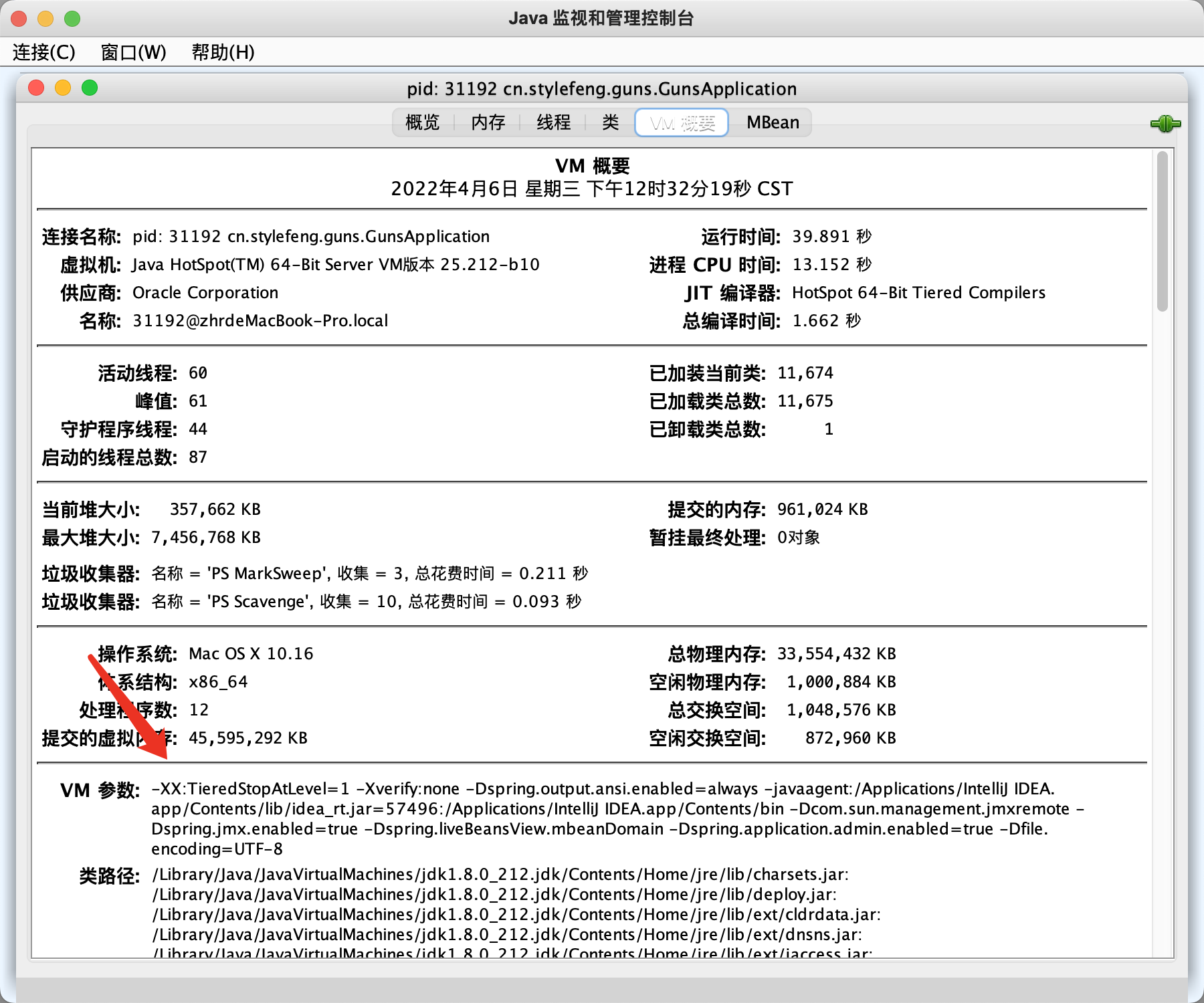
Task: Click operating system Mac OS X 10.16
Action: tap(251, 654)
